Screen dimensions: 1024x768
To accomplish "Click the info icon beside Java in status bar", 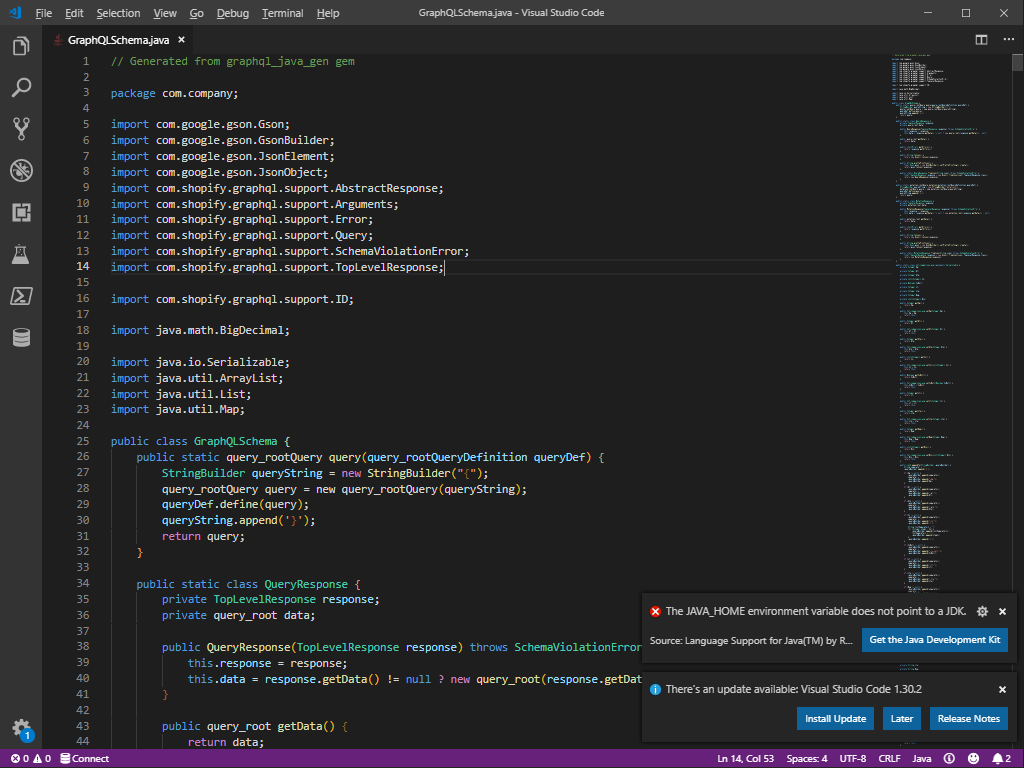I will pyautogui.click(x=950, y=758).
